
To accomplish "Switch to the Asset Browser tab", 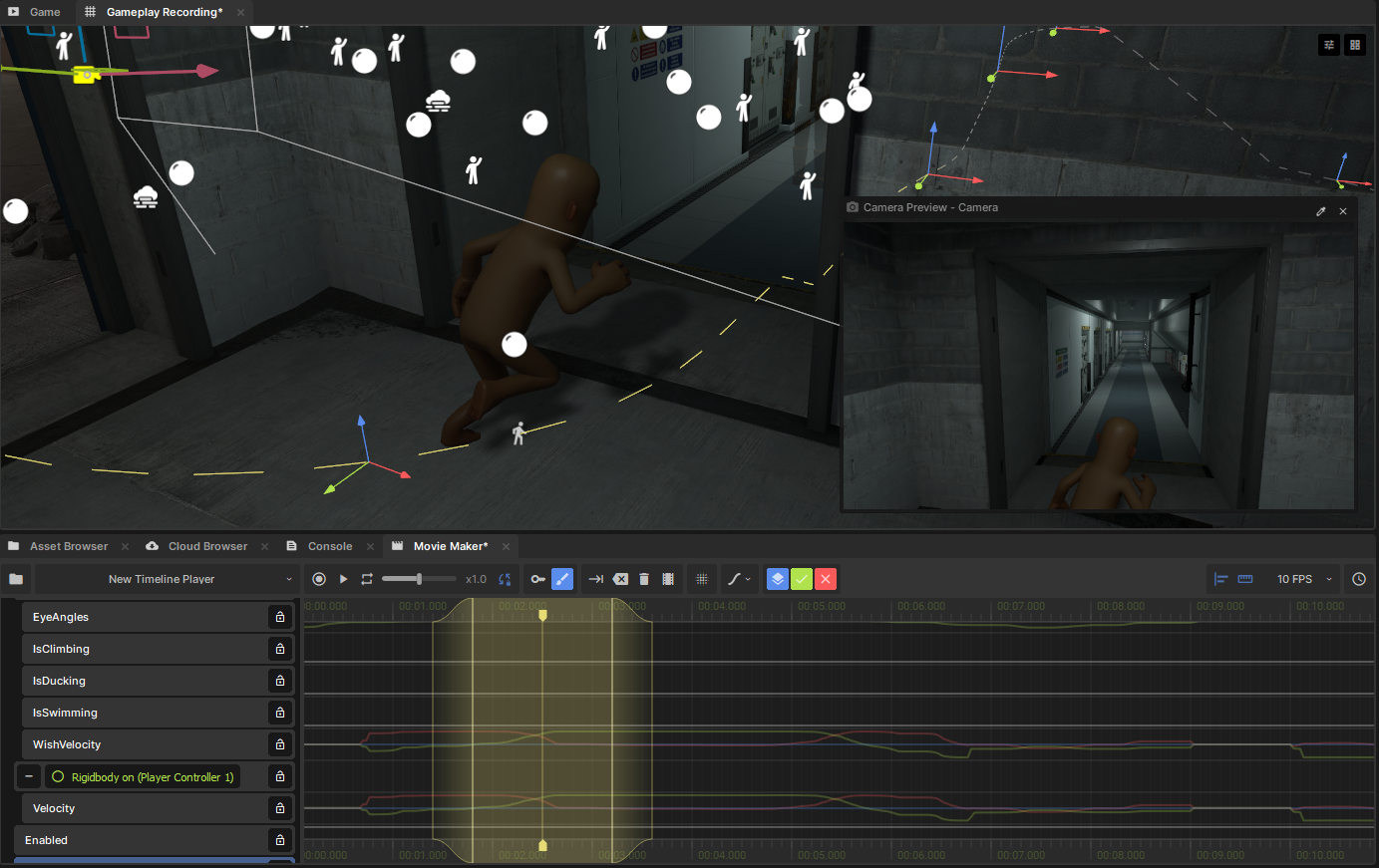I will click(x=68, y=546).
